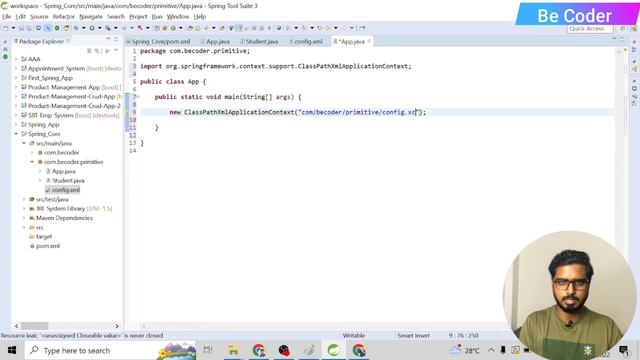Expand the com.becoder package
This screenshot has width=640, height=360.
click(x=32, y=153)
